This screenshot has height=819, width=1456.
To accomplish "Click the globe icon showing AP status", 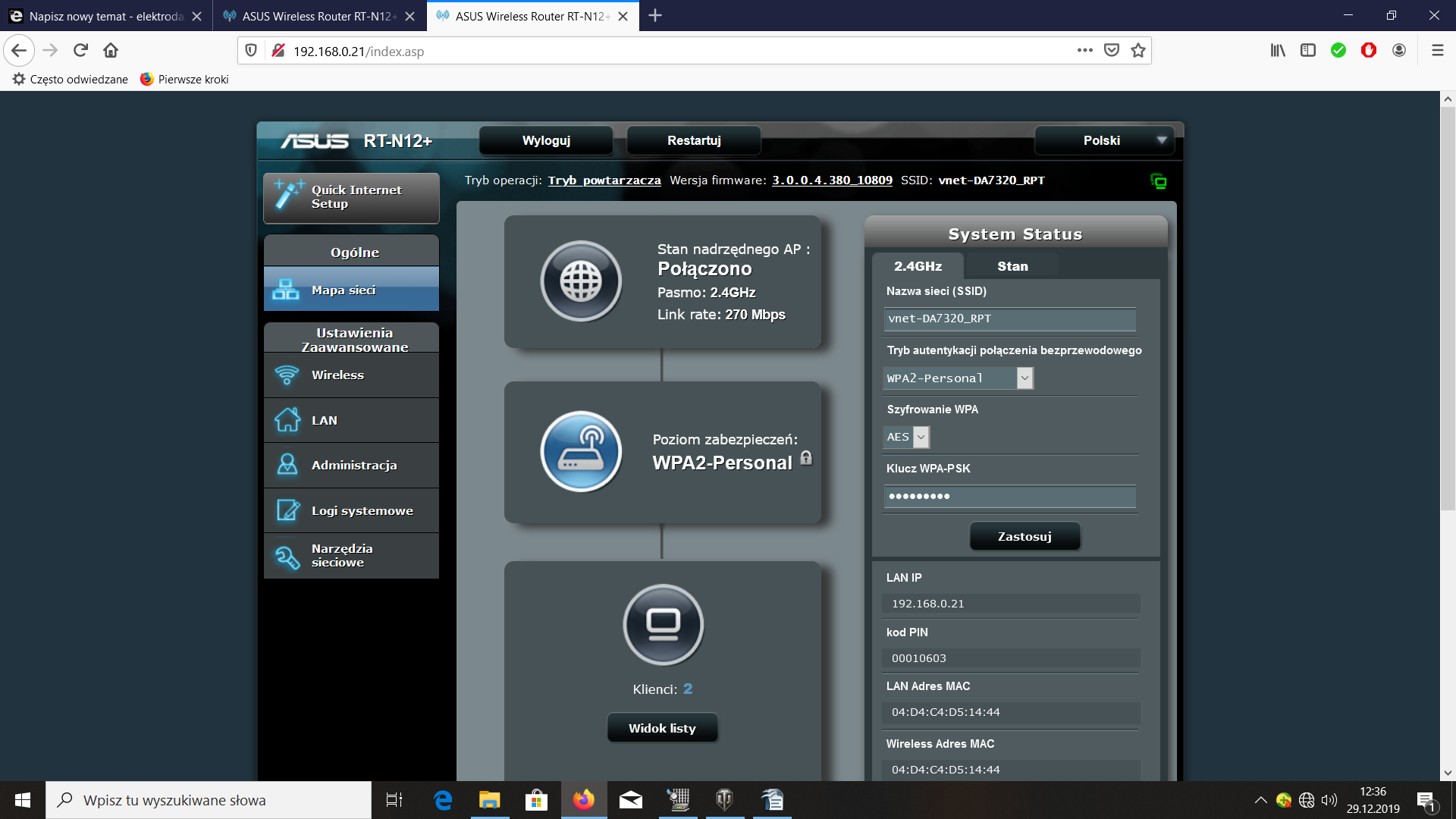I will coord(582,281).
